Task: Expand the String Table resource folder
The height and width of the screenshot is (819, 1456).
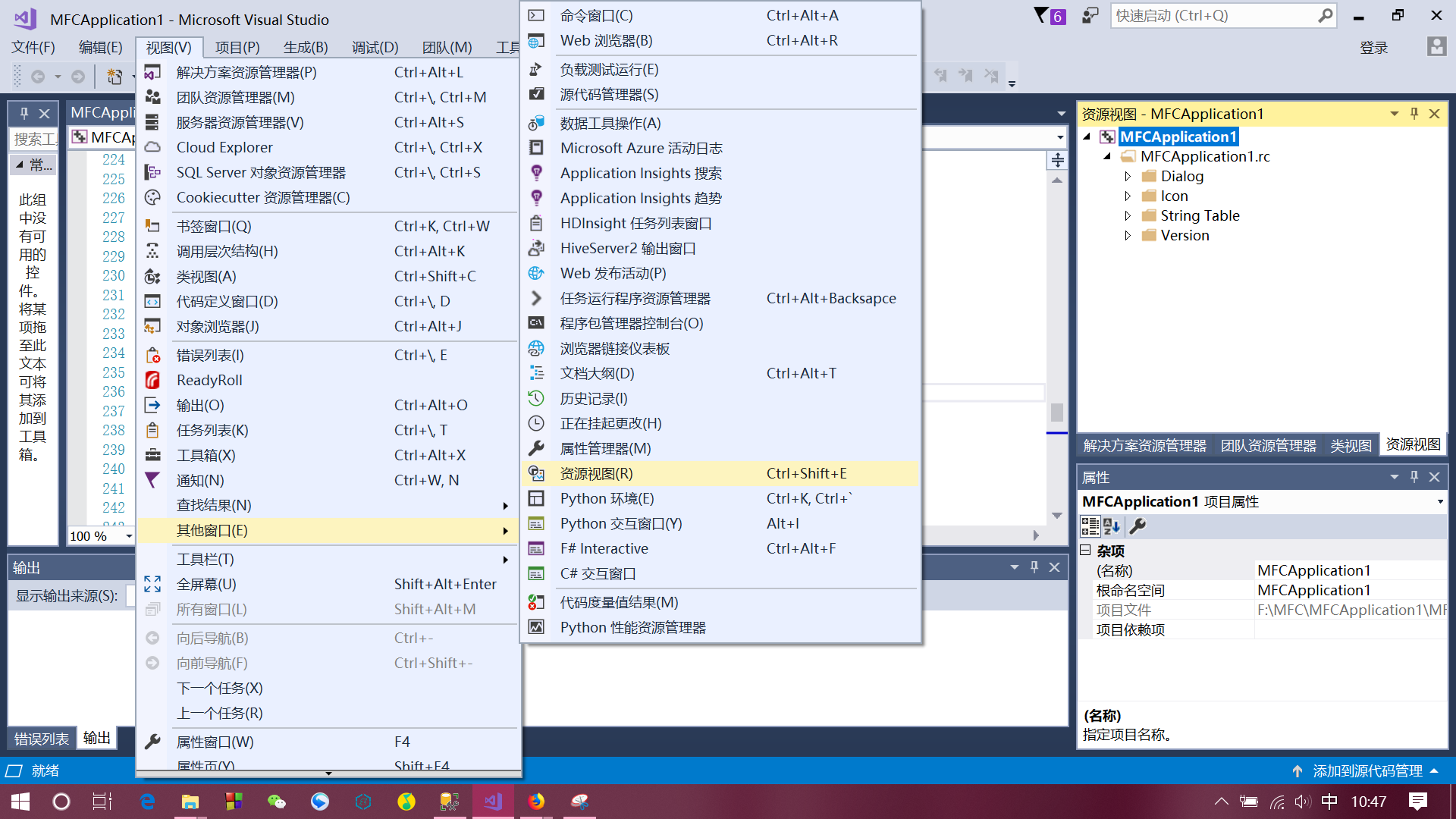Action: click(x=1128, y=216)
